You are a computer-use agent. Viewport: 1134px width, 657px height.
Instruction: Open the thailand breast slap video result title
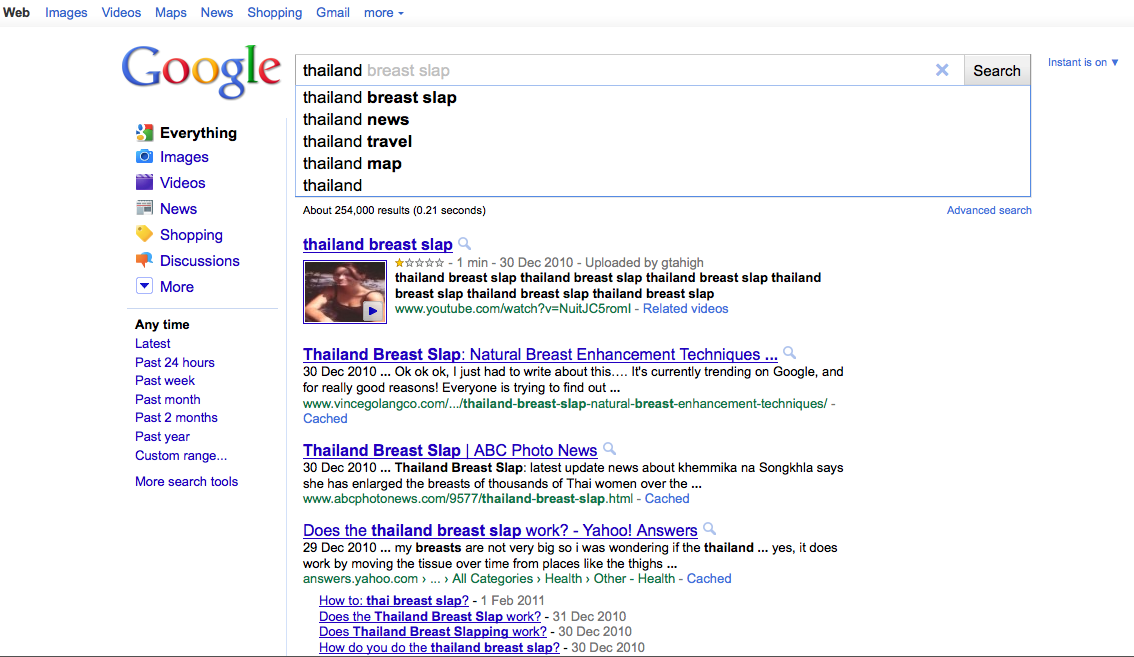378,245
